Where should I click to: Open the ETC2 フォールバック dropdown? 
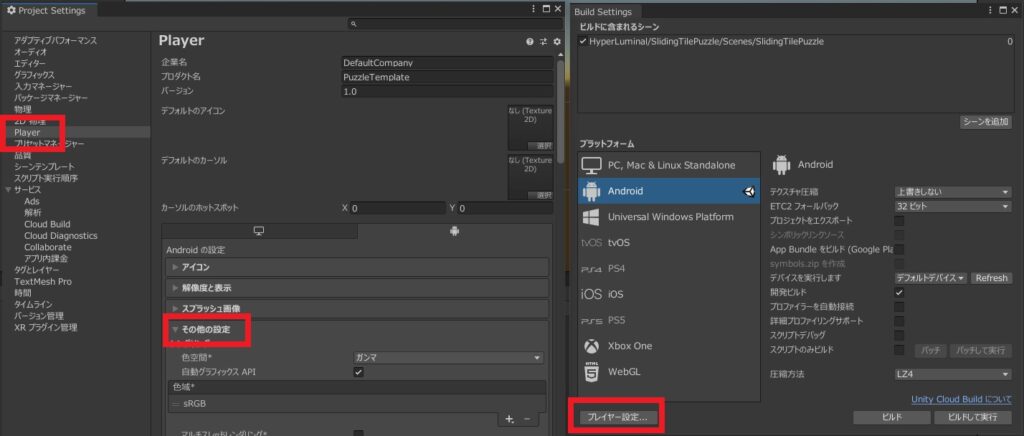click(x=952, y=206)
